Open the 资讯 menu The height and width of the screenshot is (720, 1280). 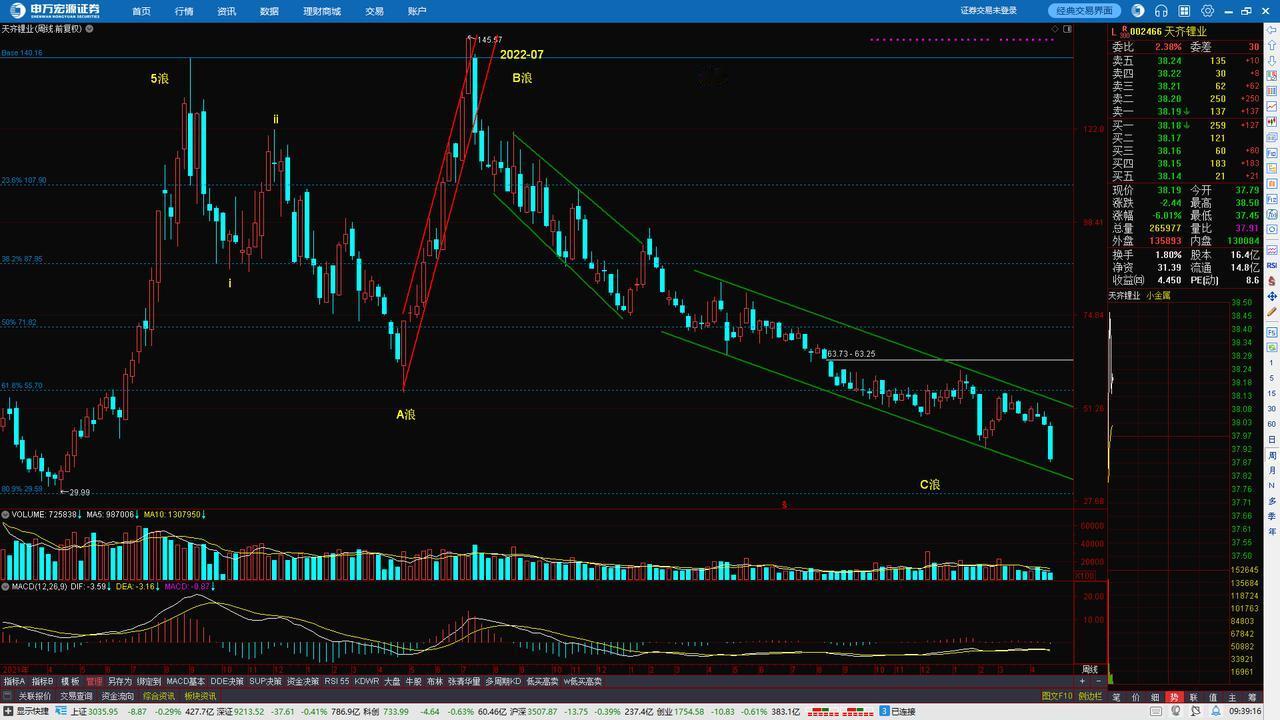226,11
